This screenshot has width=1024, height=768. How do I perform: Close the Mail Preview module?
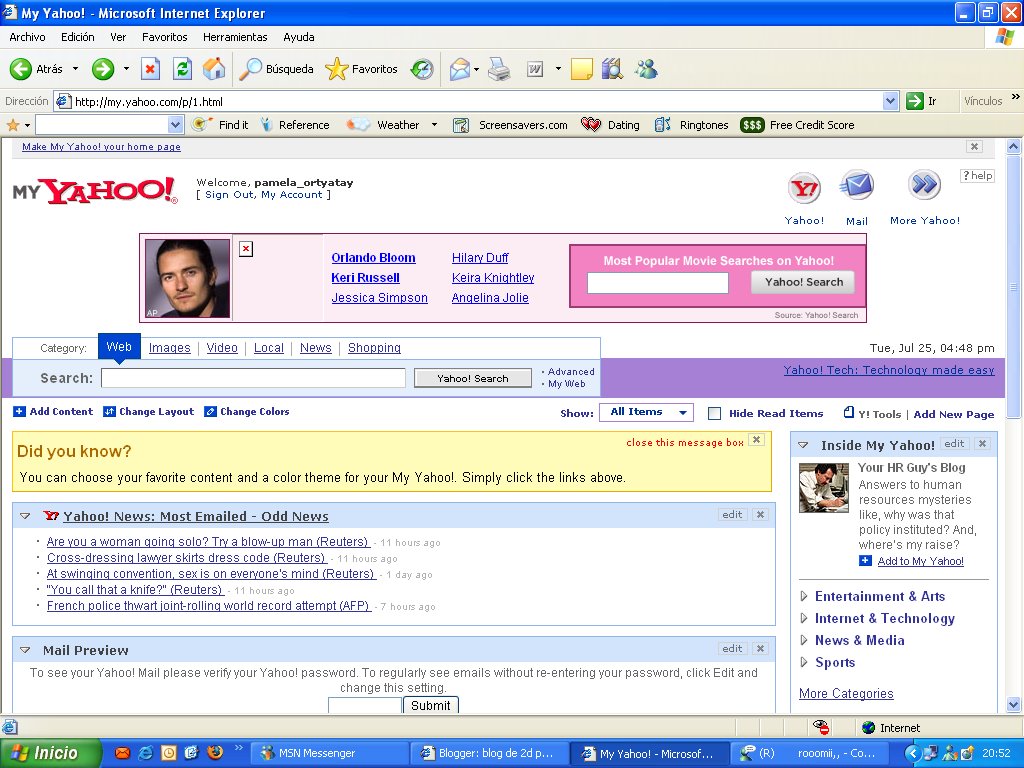(760, 648)
